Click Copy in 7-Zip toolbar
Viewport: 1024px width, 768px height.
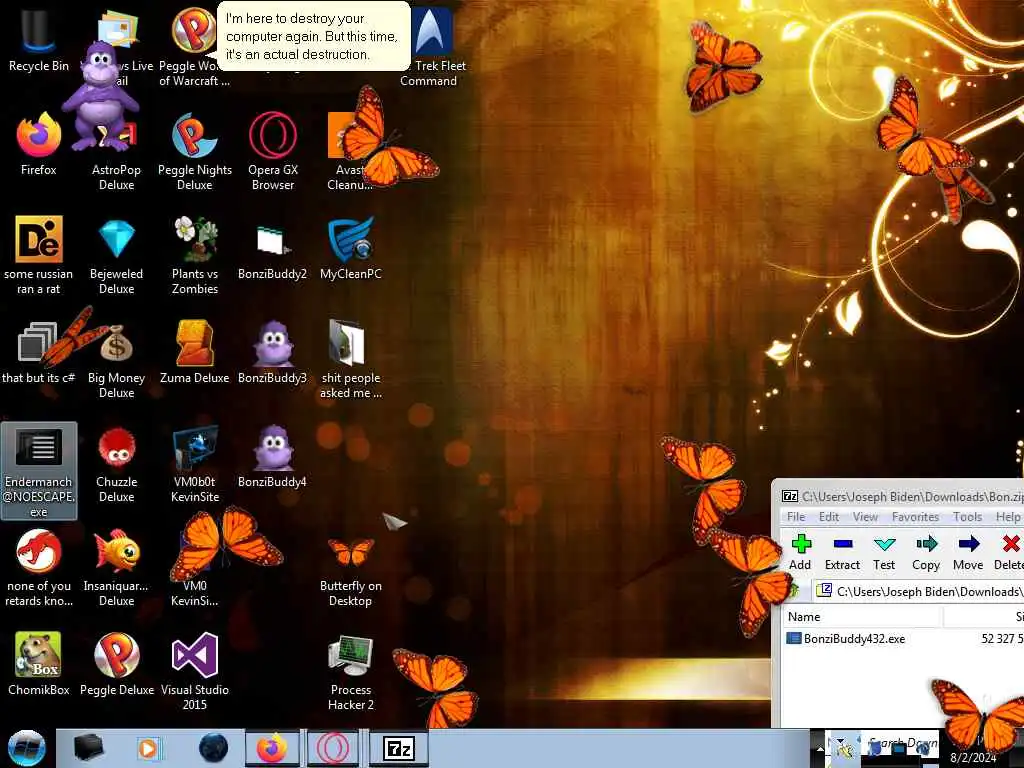(926, 552)
